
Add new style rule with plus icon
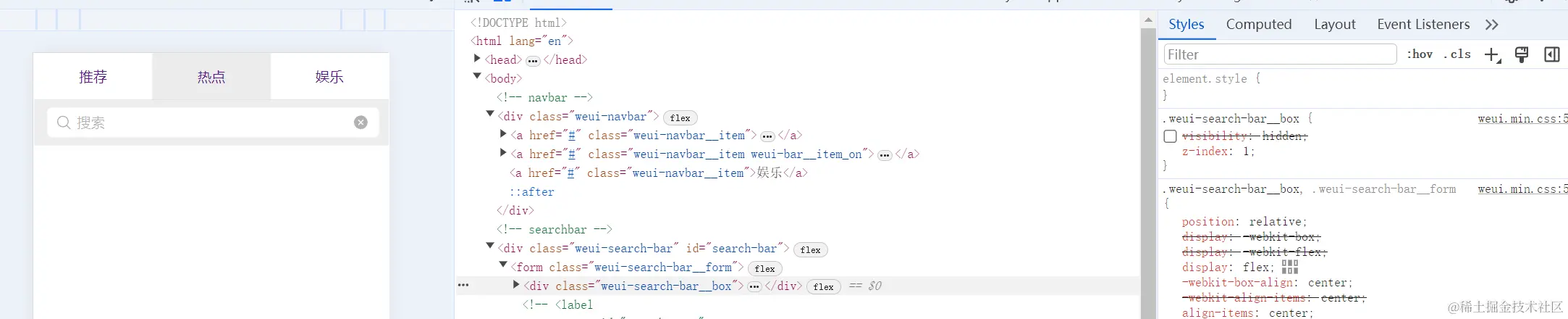point(1492,55)
